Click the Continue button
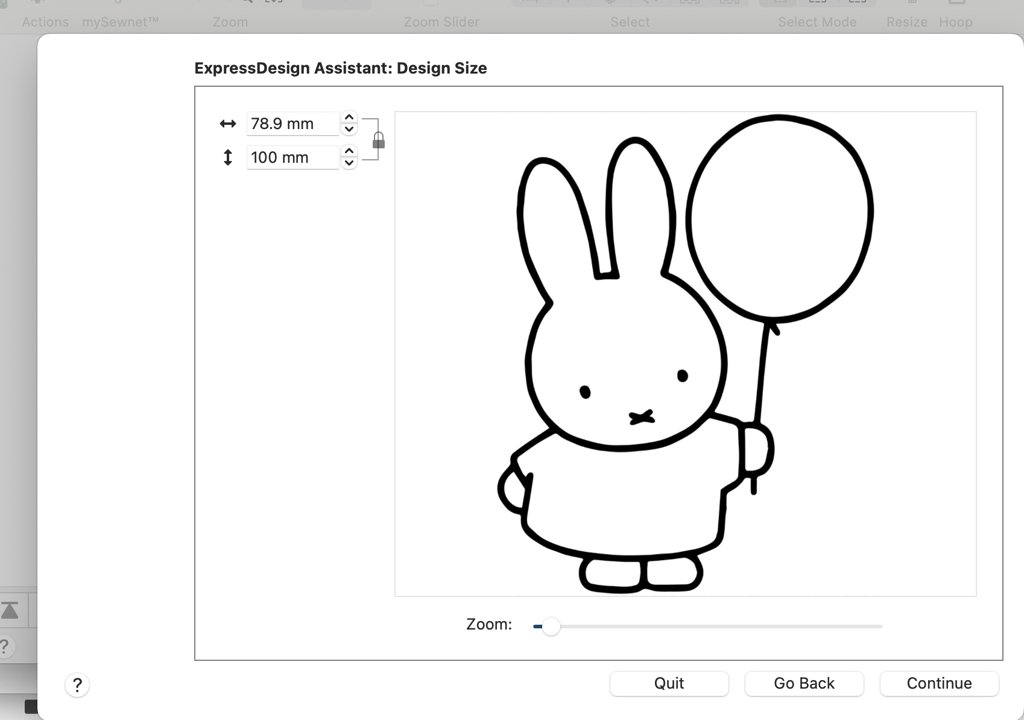Viewport: 1024px width, 720px height. [x=938, y=683]
